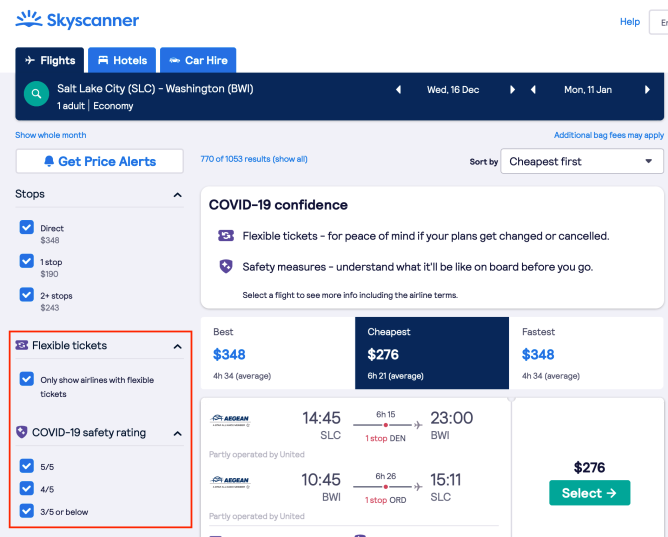
Task: Go to previous departure date before Wed, 16 Dec
Action: (x=398, y=89)
